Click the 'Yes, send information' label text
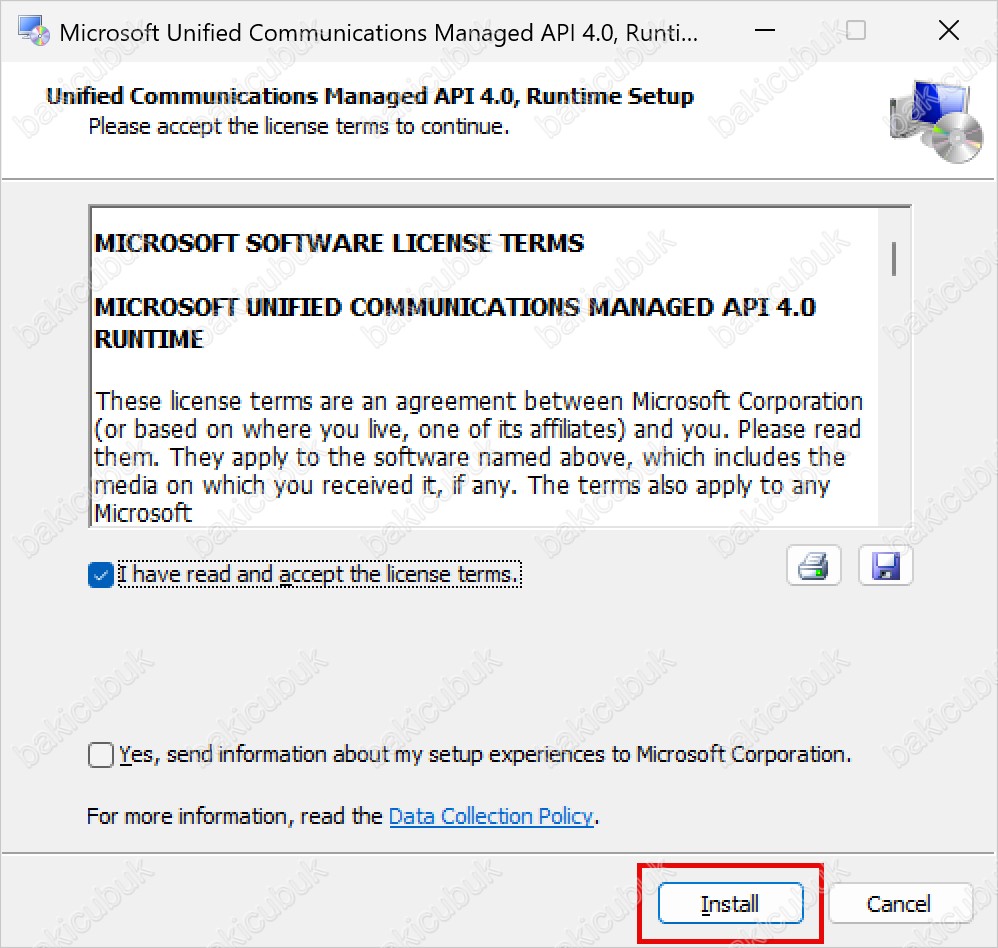Viewport: 998px width, 948px height. pyautogui.click(x=485, y=754)
